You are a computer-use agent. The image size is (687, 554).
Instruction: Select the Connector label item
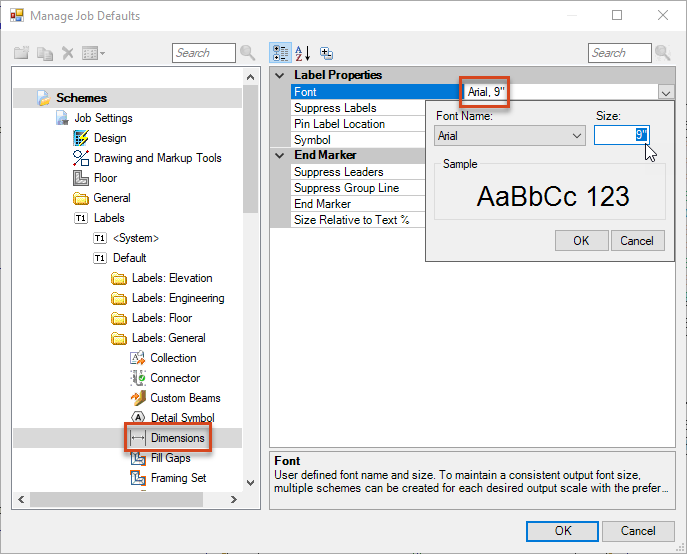tap(175, 378)
